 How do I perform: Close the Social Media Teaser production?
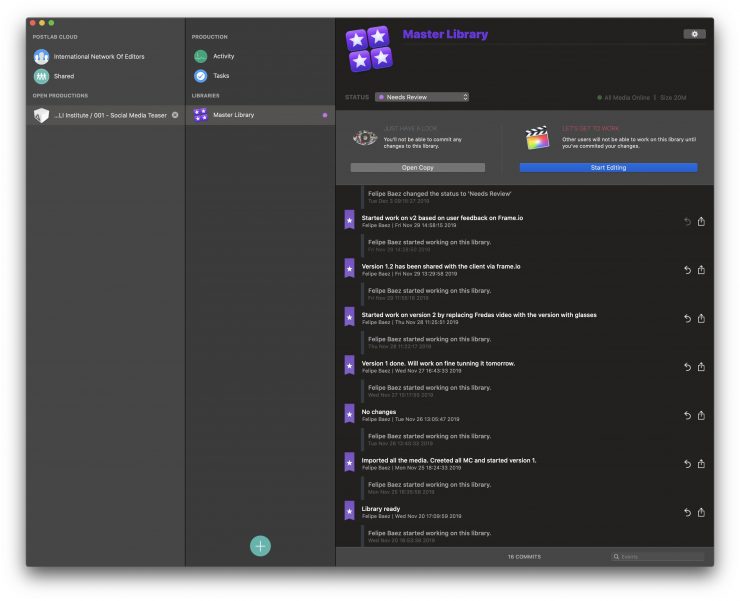175,115
